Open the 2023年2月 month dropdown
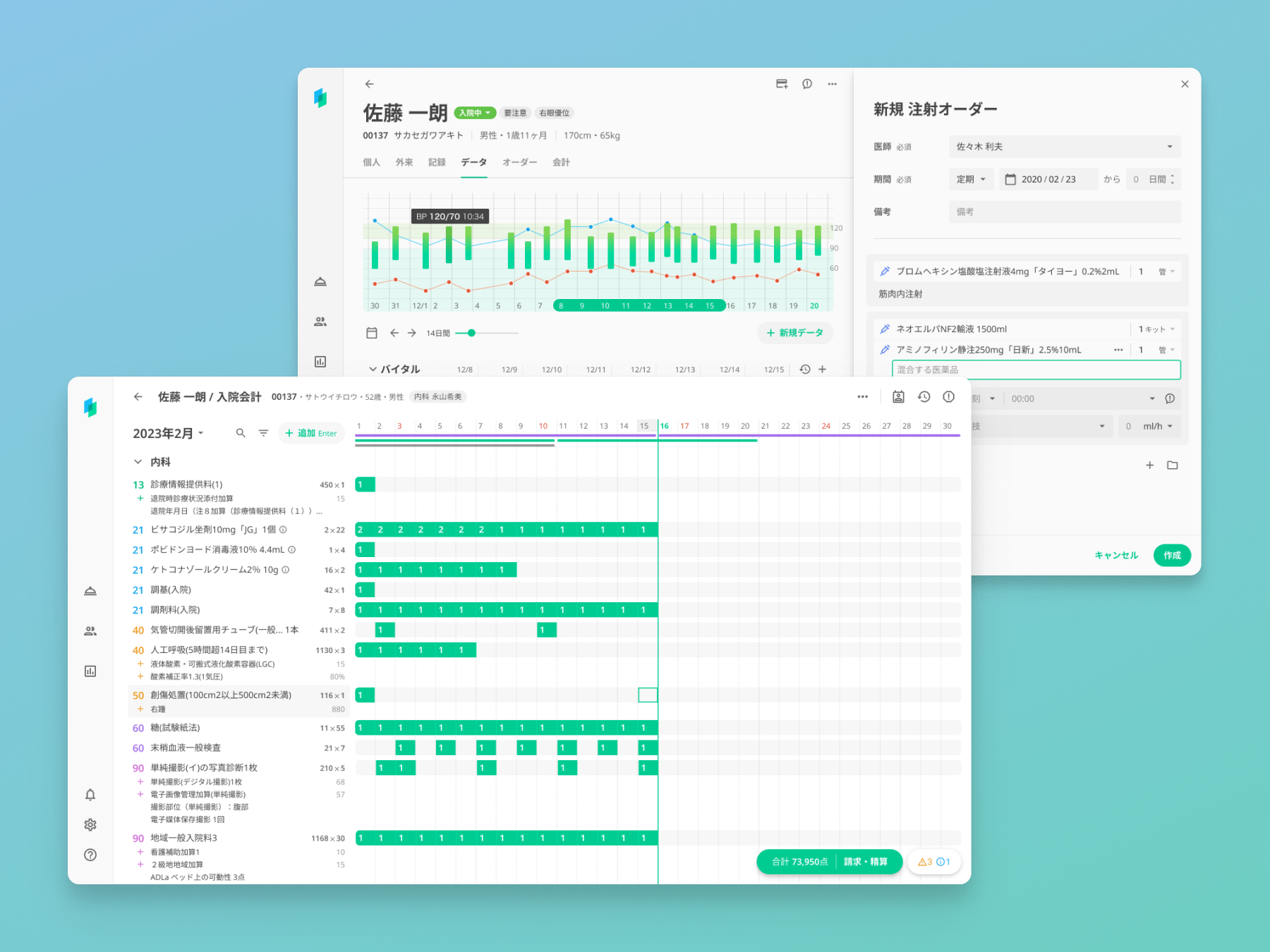 (x=169, y=433)
